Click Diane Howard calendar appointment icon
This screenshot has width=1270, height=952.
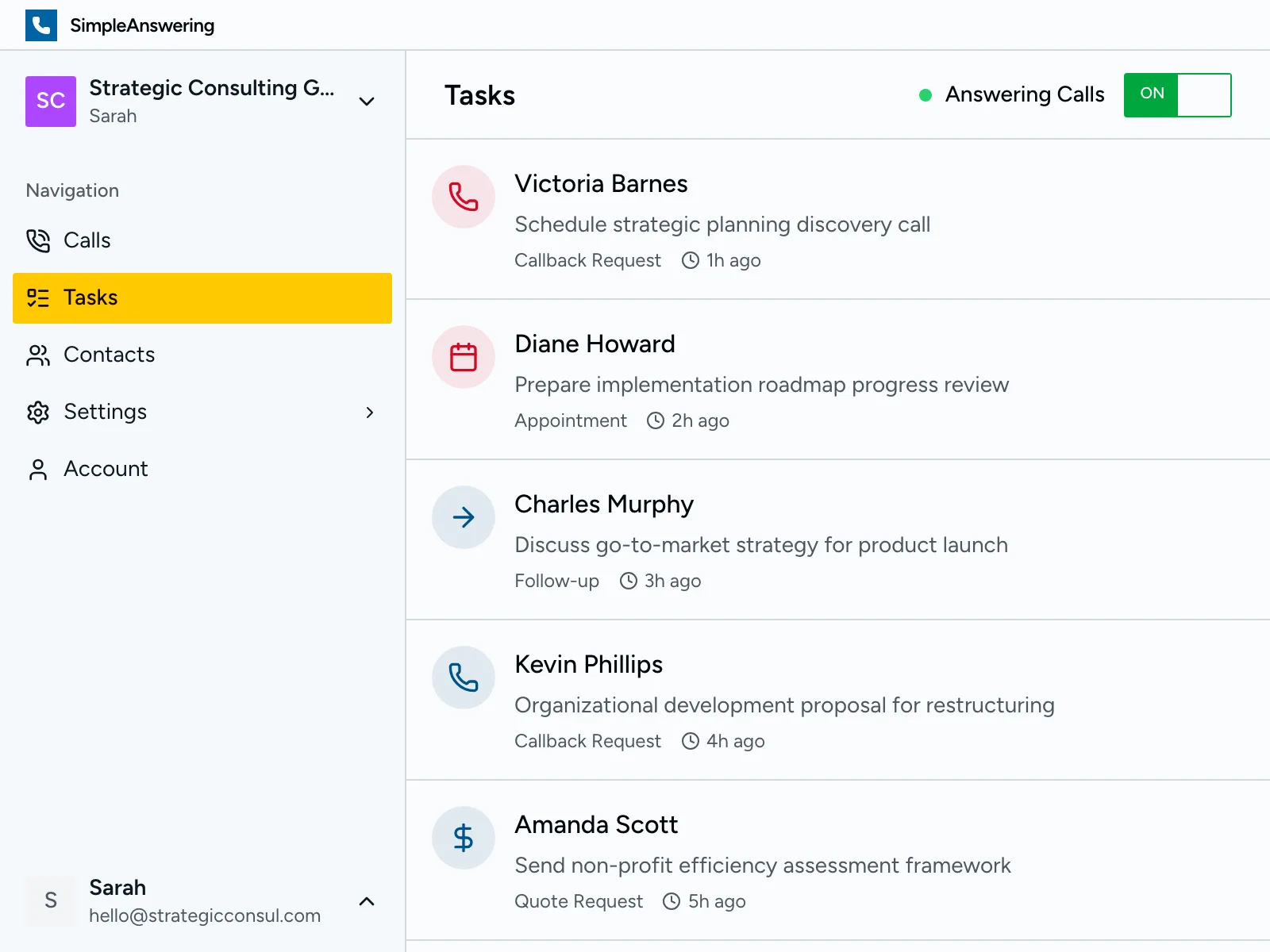464,357
